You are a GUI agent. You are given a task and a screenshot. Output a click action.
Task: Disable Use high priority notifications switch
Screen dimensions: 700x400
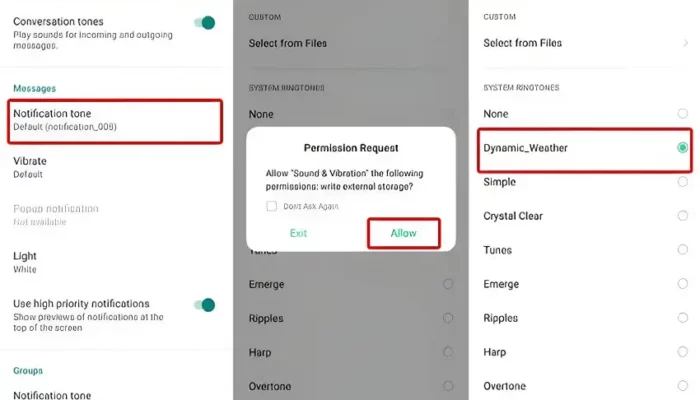tap(206, 305)
